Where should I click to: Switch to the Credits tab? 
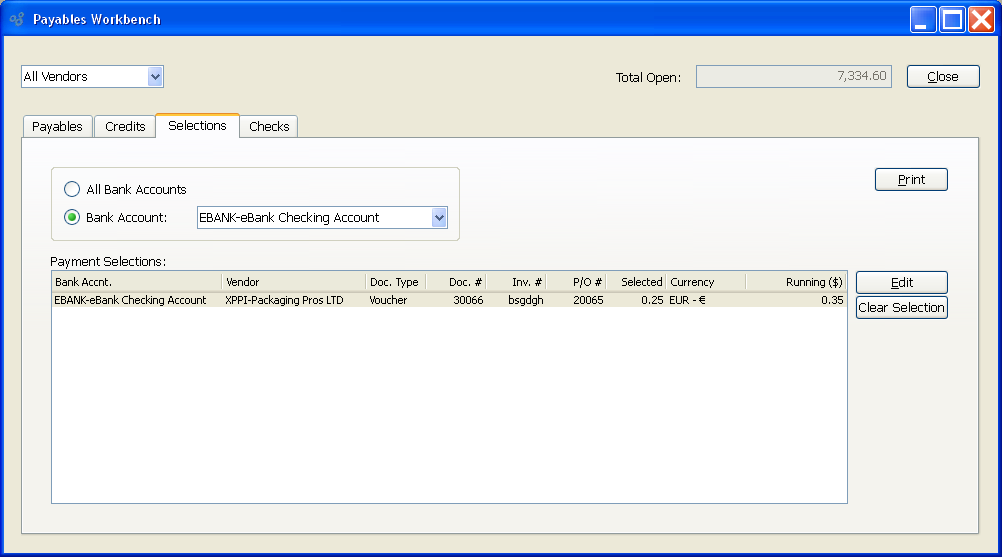[125, 126]
